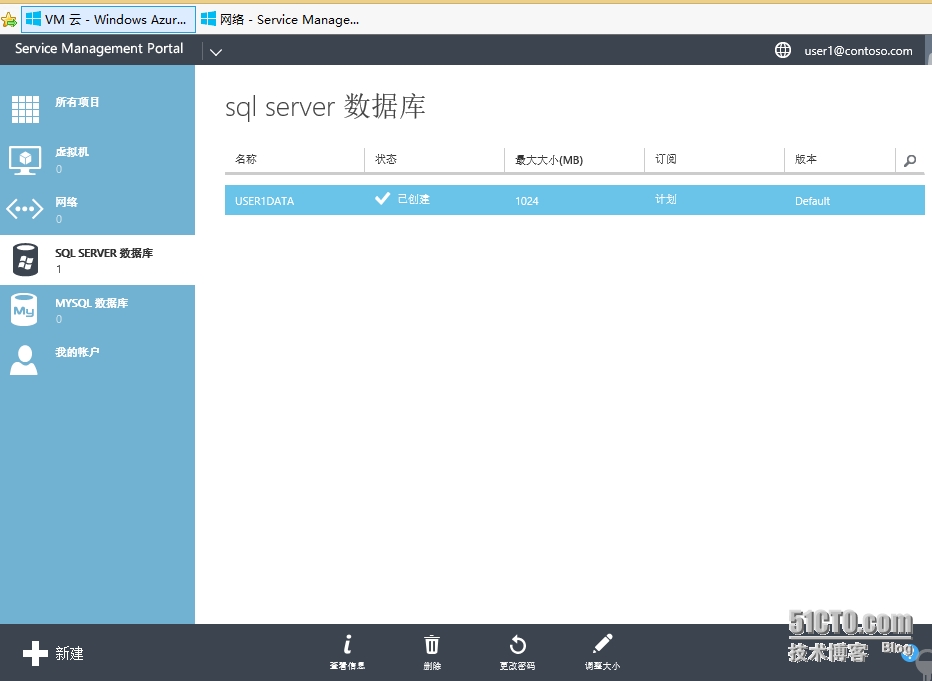Click Service Management Portal title

point(99,49)
